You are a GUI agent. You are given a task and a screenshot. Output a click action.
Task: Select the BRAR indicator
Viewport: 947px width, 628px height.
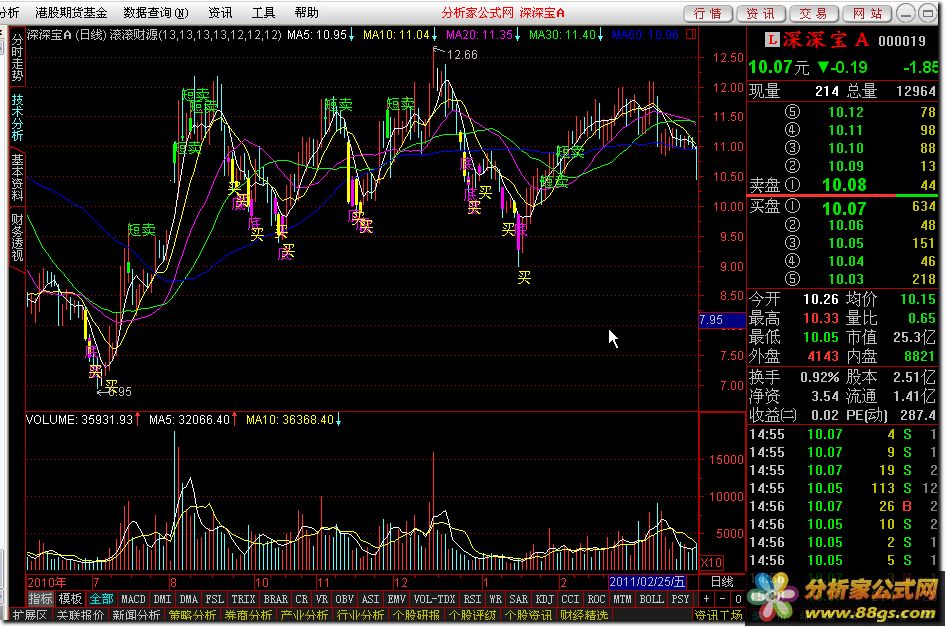click(x=275, y=599)
